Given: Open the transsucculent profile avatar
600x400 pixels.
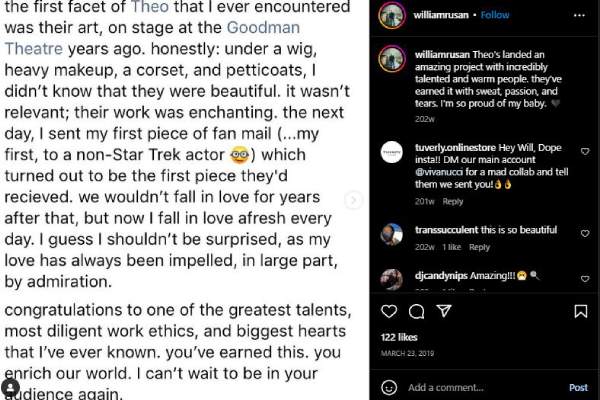Looking at the screenshot, I should click(391, 234).
